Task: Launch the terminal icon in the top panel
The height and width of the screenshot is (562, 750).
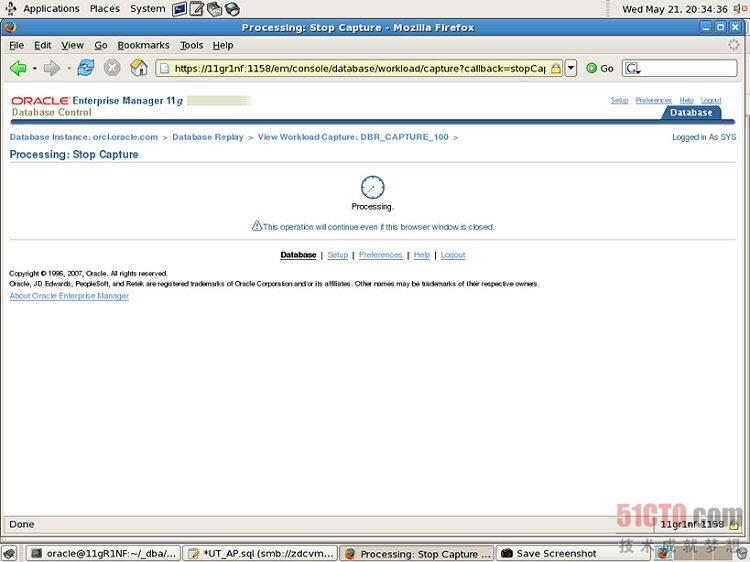Action: click(x=180, y=9)
